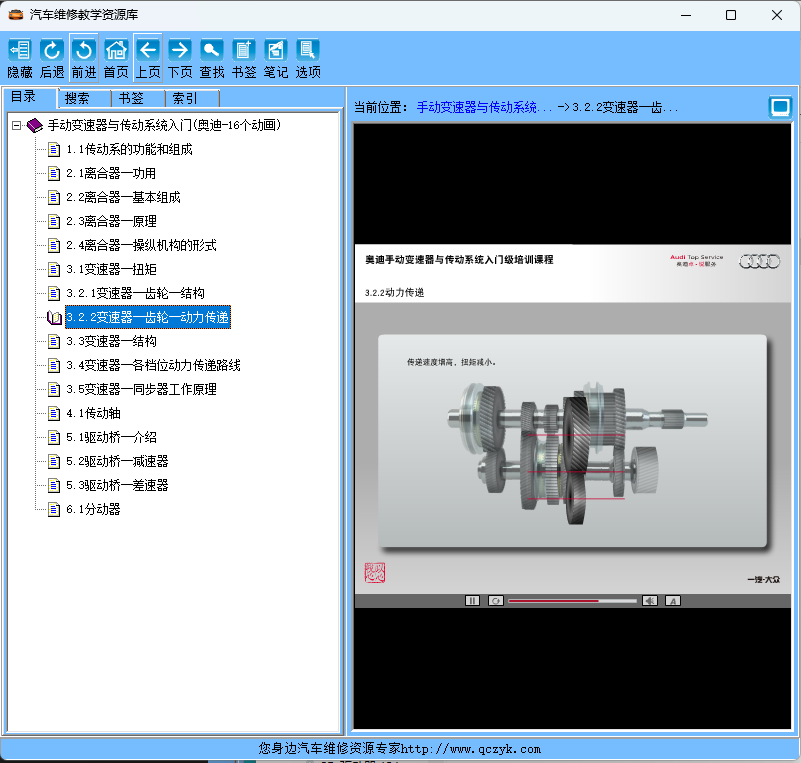The width and height of the screenshot is (801, 763).
Task: Click the fullscreen display icon beside 当前位置
Action: [780, 107]
